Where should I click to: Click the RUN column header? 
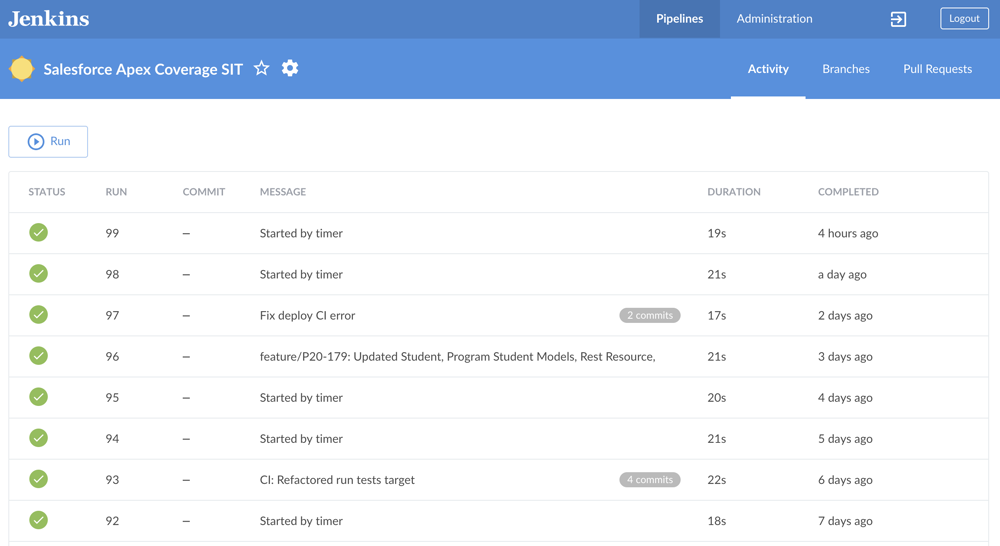tap(116, 192)
